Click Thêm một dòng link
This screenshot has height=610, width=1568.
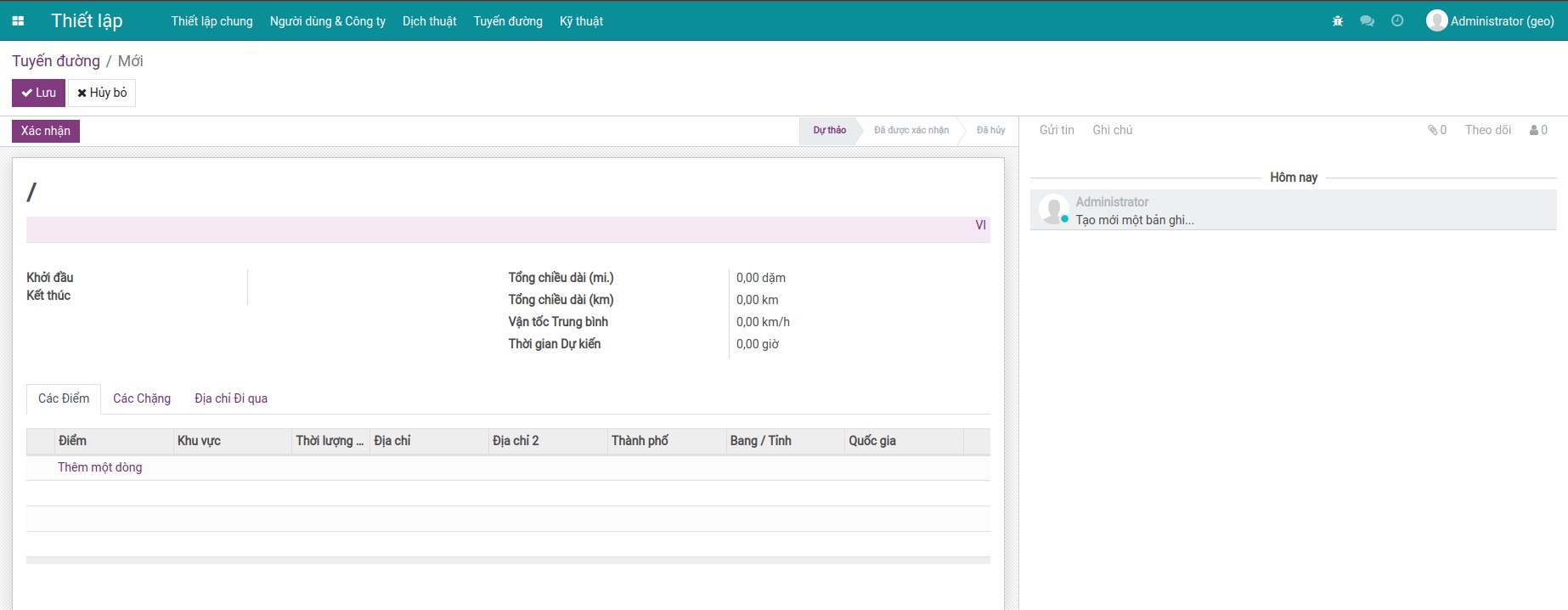pyautogui.click(x=99, y=467)
